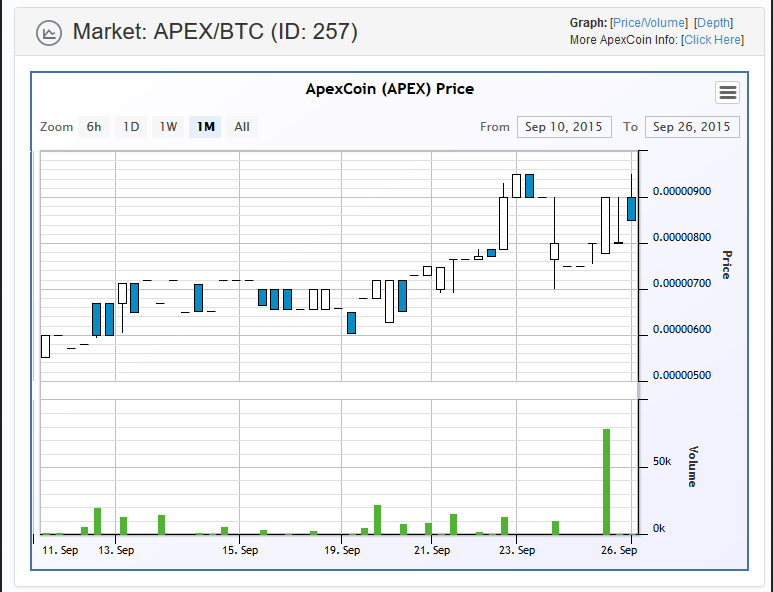Click the 13. Sep date label

pos(116,550)
